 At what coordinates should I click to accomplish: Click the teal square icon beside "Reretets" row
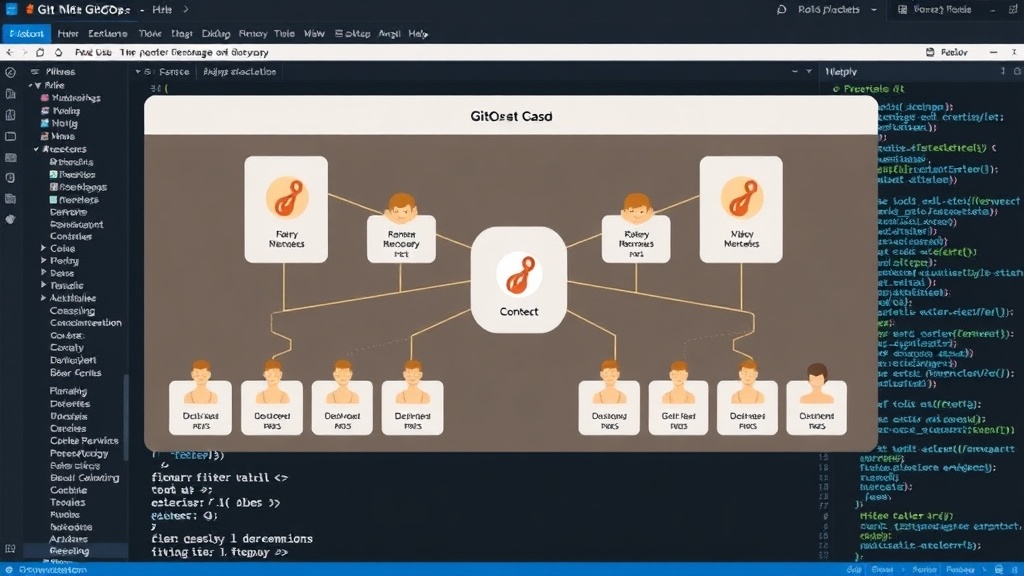[54, 199]
